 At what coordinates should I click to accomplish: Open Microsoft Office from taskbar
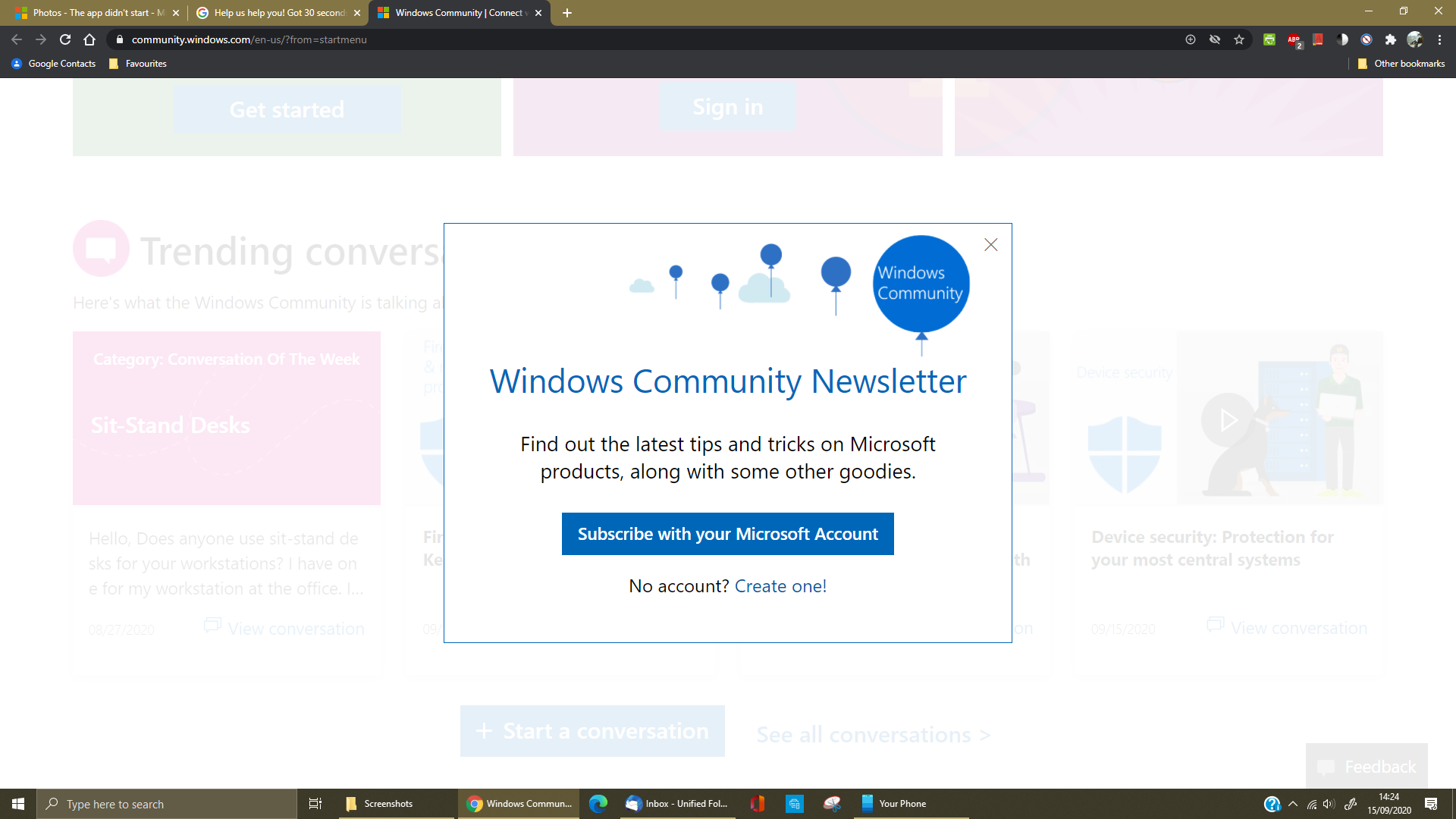coord(757,804)
